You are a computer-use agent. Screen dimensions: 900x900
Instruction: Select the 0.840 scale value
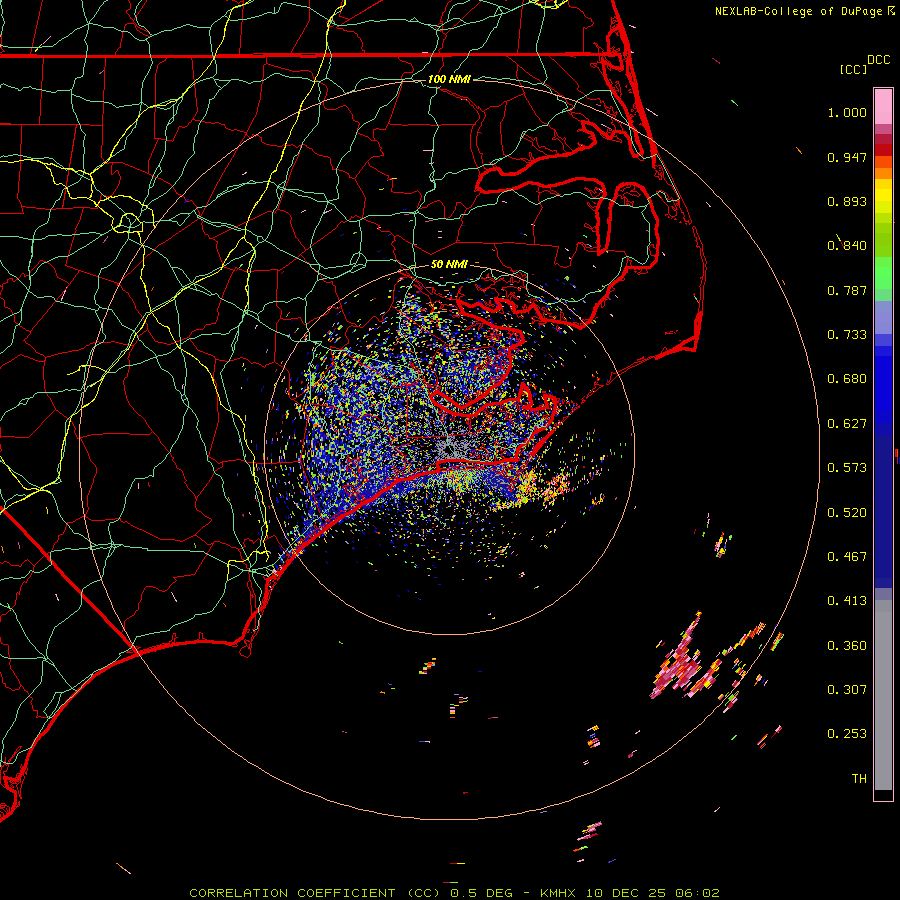point(847,246)
